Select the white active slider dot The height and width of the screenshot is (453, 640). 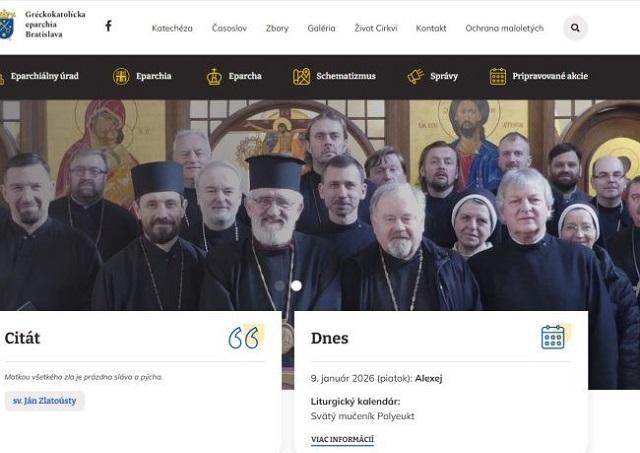pos(296,286)
